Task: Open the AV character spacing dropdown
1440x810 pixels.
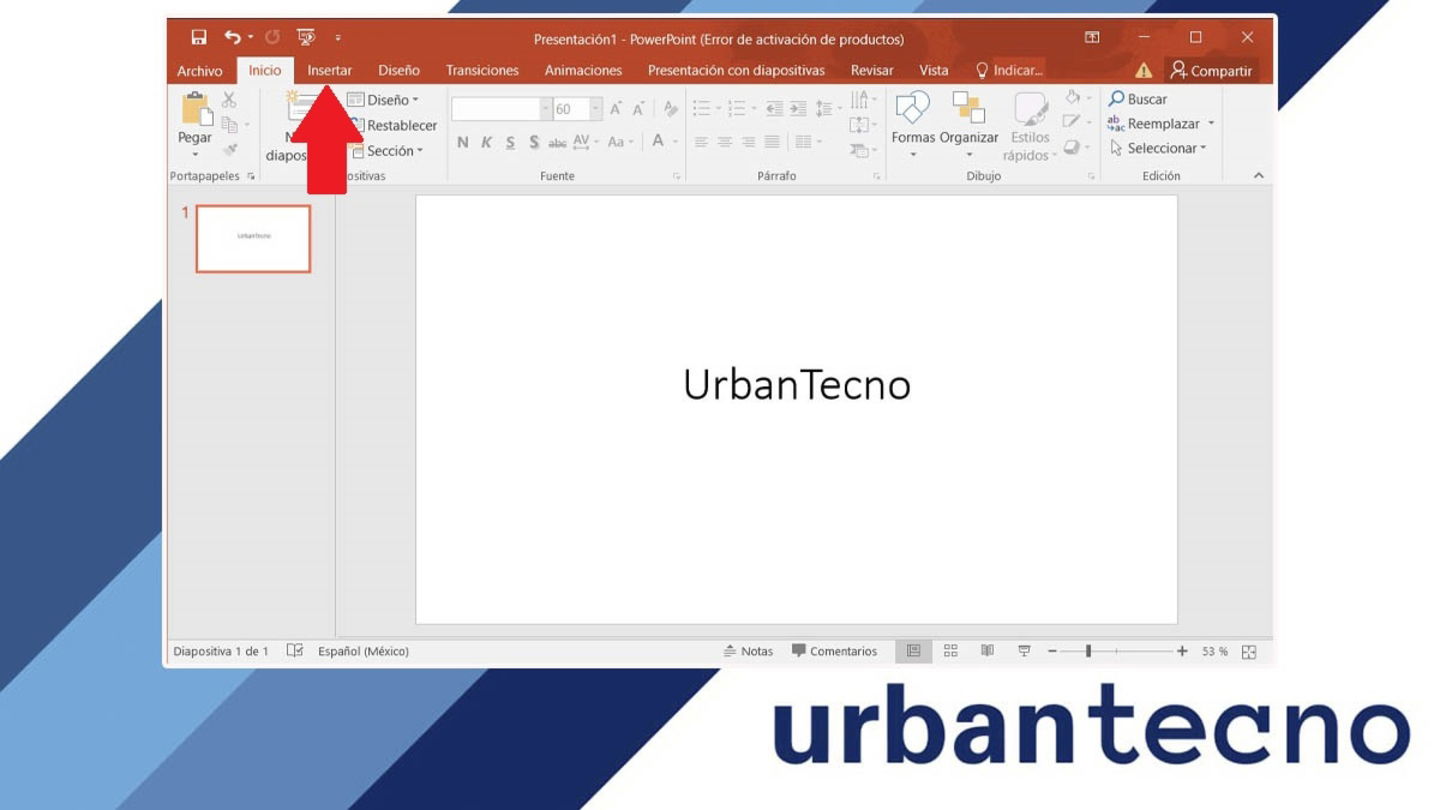Action: point(587,142)
